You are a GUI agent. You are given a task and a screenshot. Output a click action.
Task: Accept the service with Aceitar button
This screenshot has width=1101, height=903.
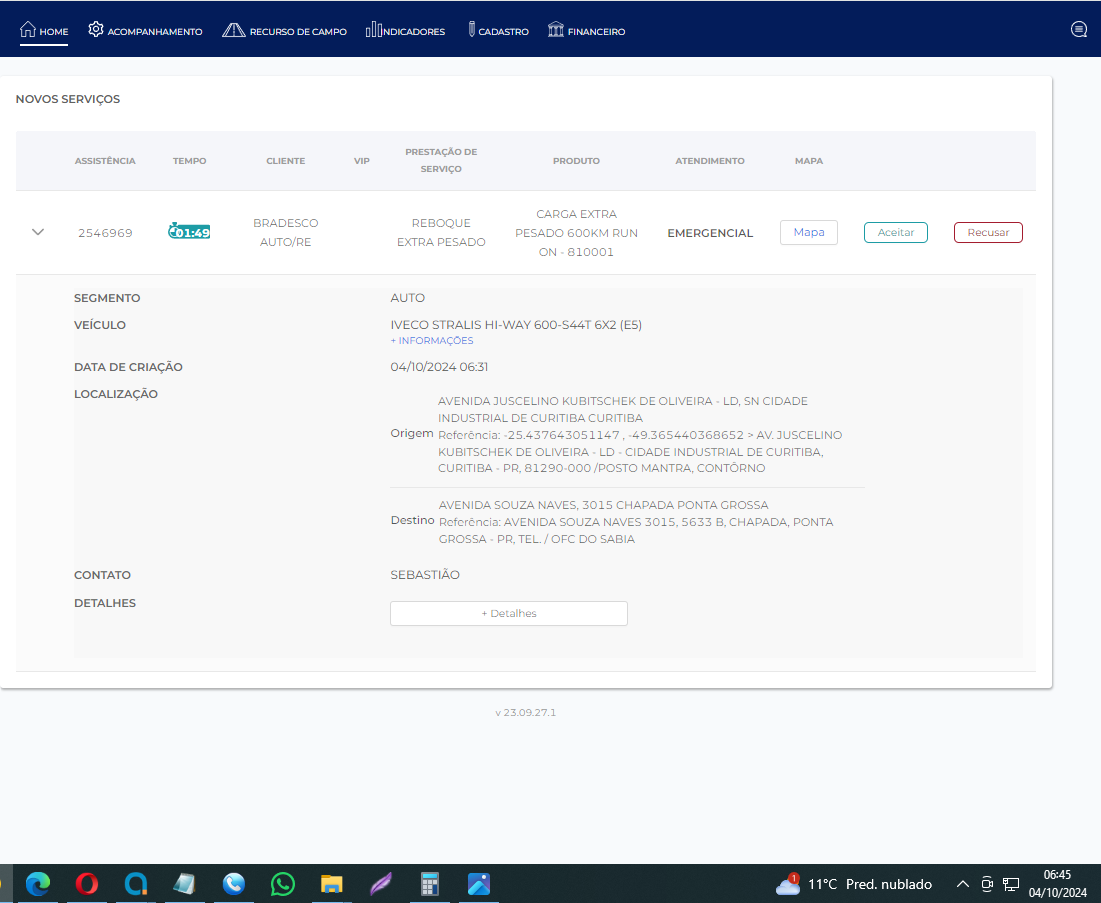point(895,232)
